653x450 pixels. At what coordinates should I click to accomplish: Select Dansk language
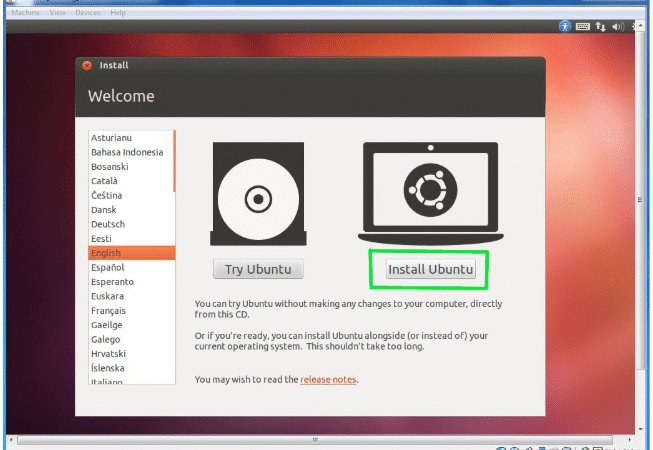click(x=131, y=210)
